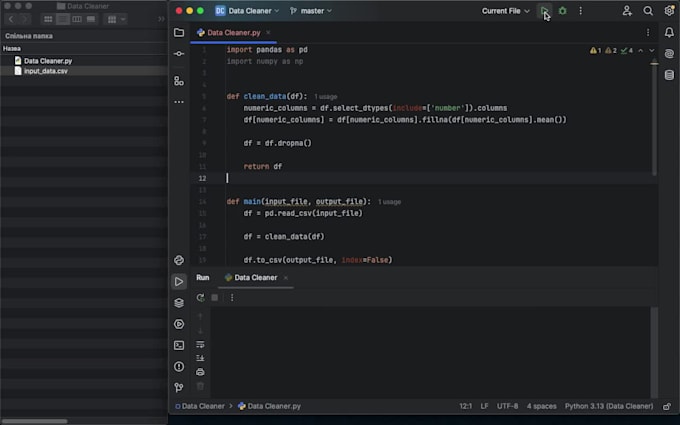
Task: Open the Commit tool window
Action: point(179,54)
